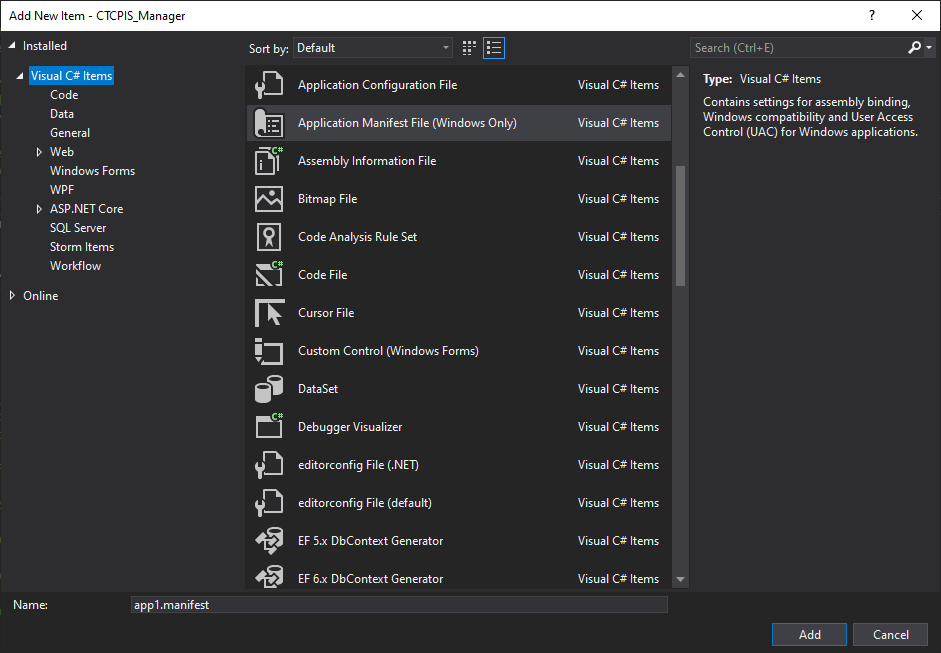The width and height of the screenshot is (941, 653).
Task: Open the Sort by Default dropdown
Action: tap(373, 48)
